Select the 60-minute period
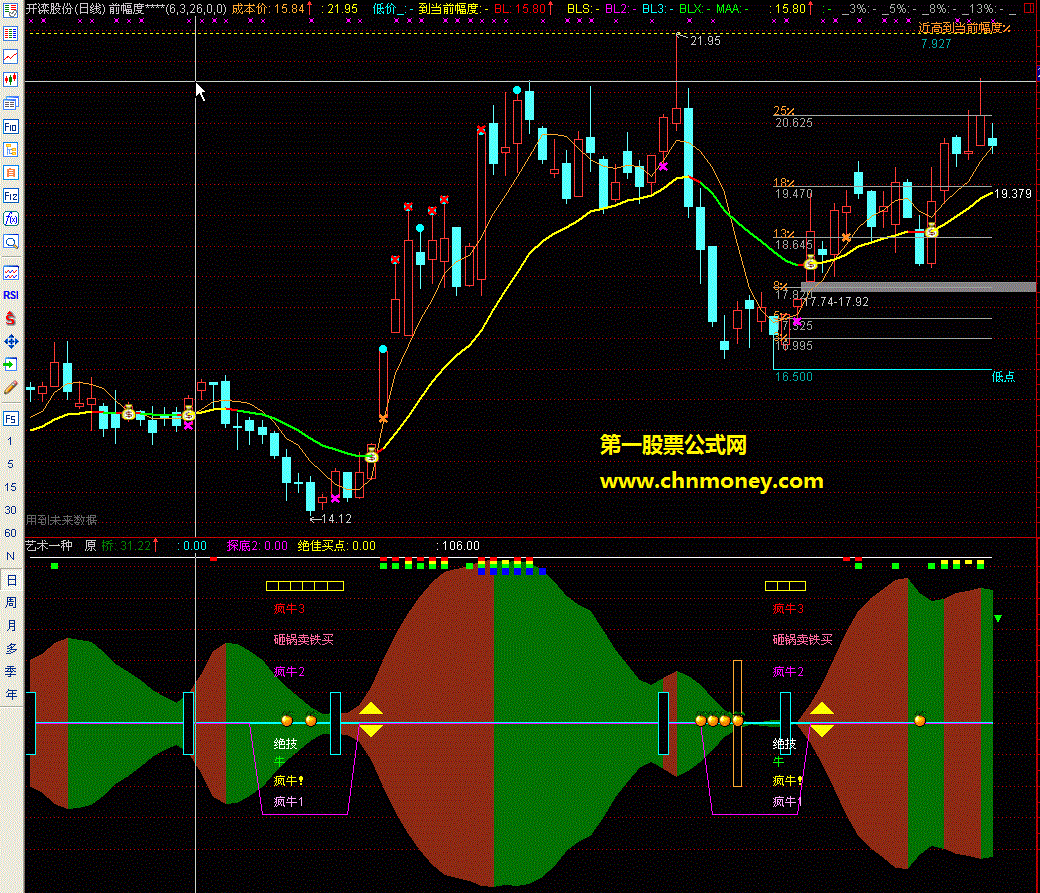This screenshot has height=893, width=1040. (10, 533)
